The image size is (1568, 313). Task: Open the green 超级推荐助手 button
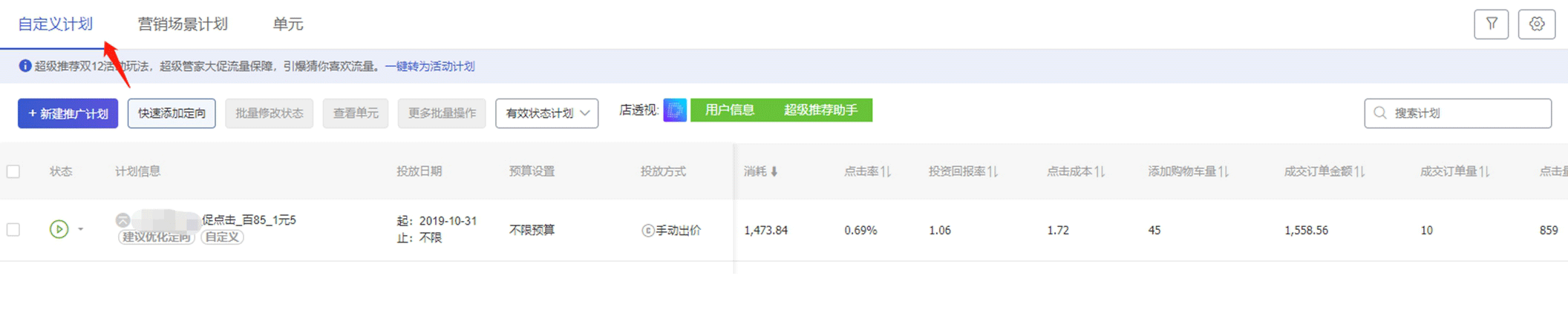point(820,111)
